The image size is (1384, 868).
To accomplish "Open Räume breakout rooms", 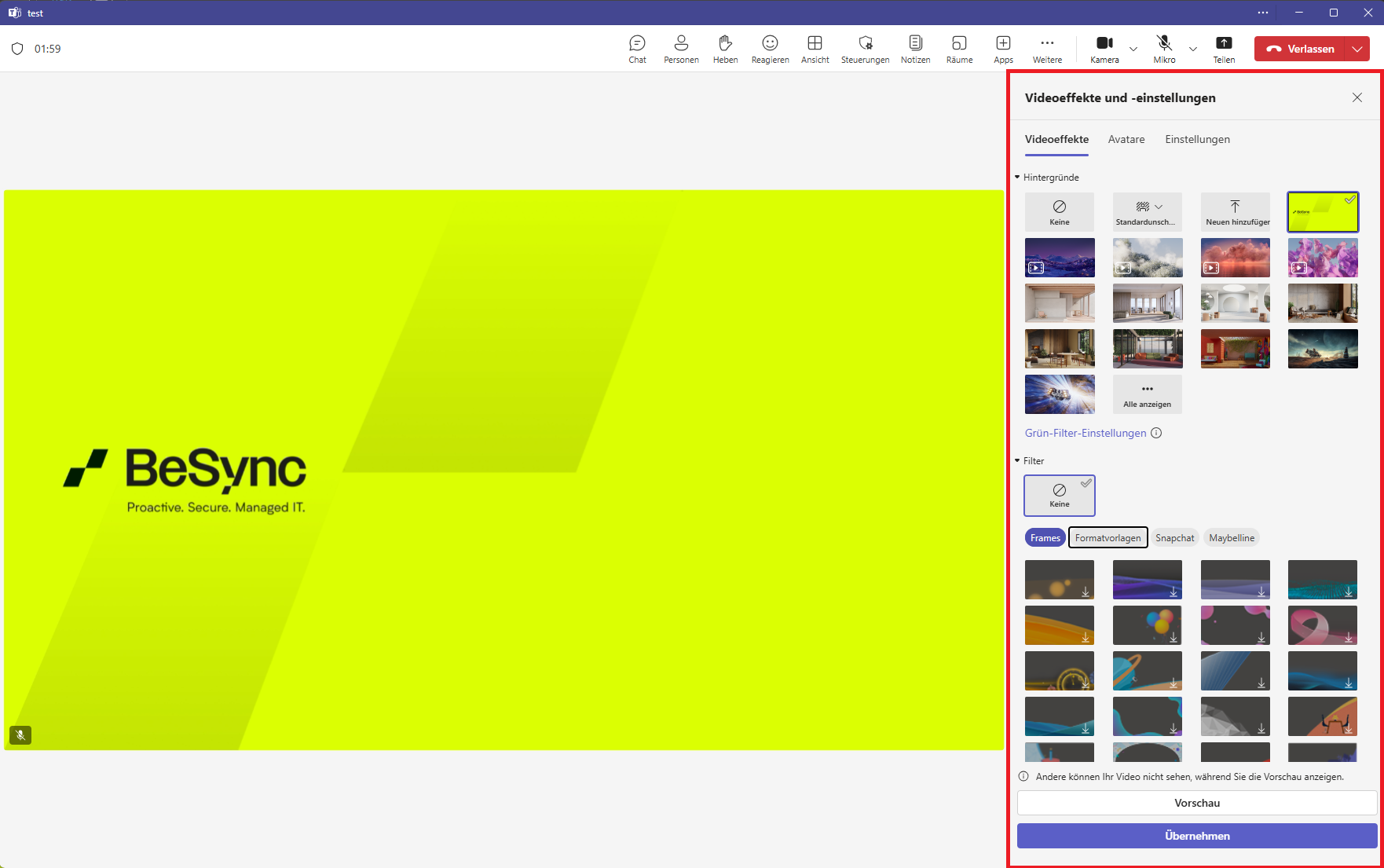I will 959,48.
